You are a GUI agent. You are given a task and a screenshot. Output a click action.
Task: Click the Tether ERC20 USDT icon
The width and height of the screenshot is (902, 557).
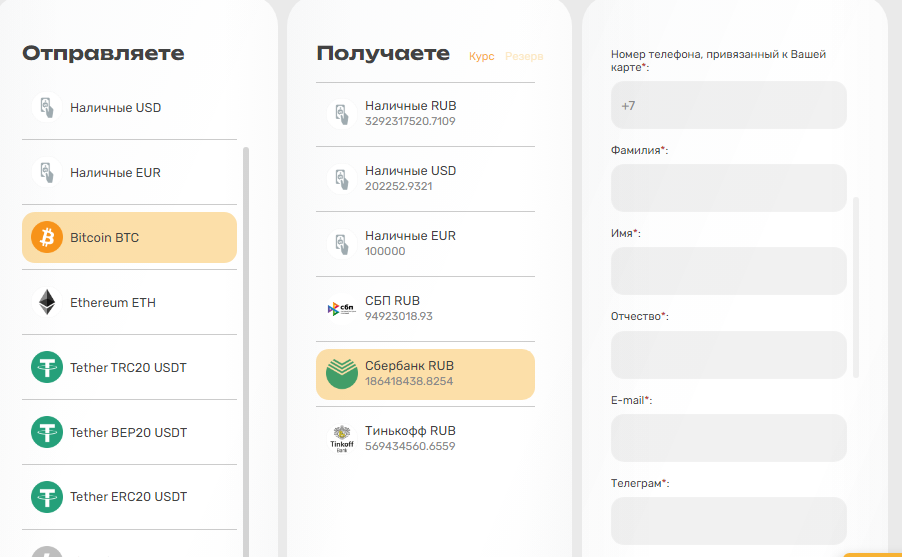point(46,496)
